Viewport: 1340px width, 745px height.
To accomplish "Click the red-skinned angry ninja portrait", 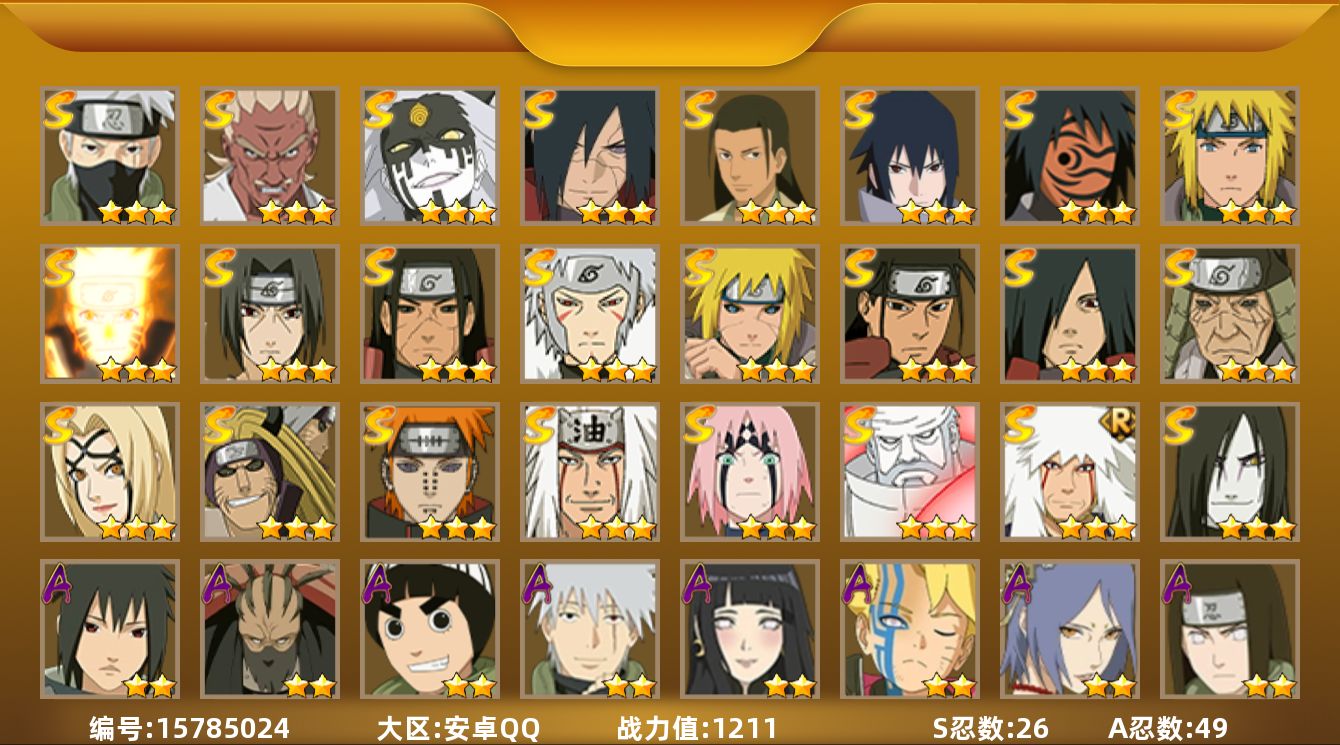I will (270, 156).
